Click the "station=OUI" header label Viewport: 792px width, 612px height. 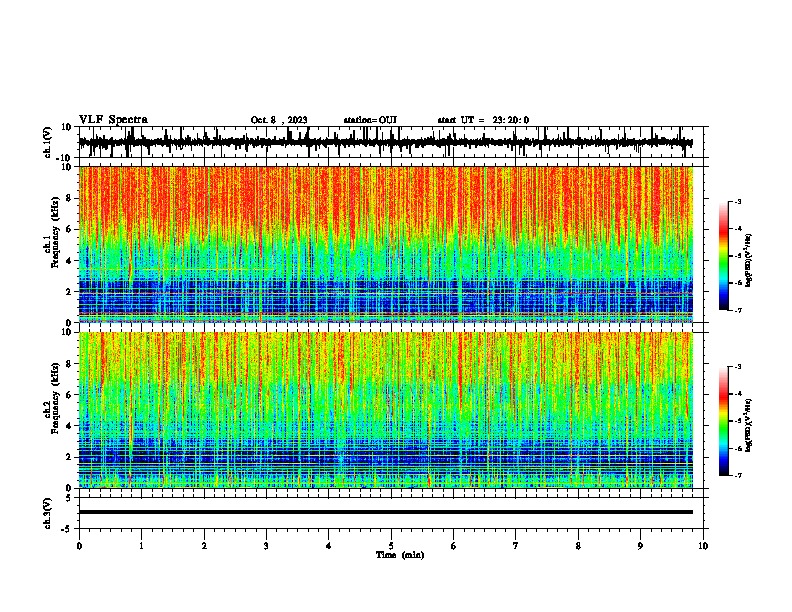pos(370,120)
